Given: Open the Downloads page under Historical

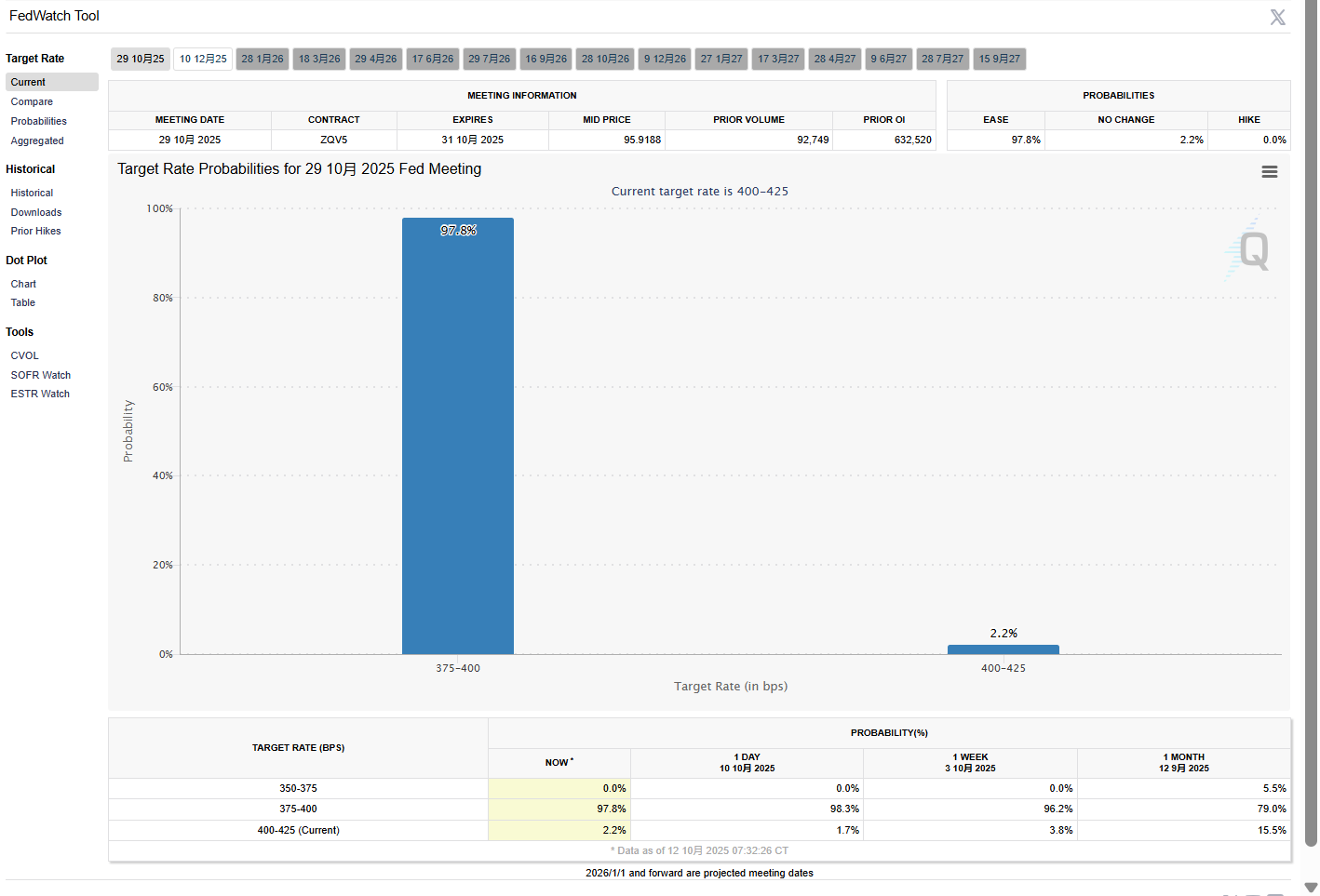Looking at the screenshot, I should coord(36,213).
